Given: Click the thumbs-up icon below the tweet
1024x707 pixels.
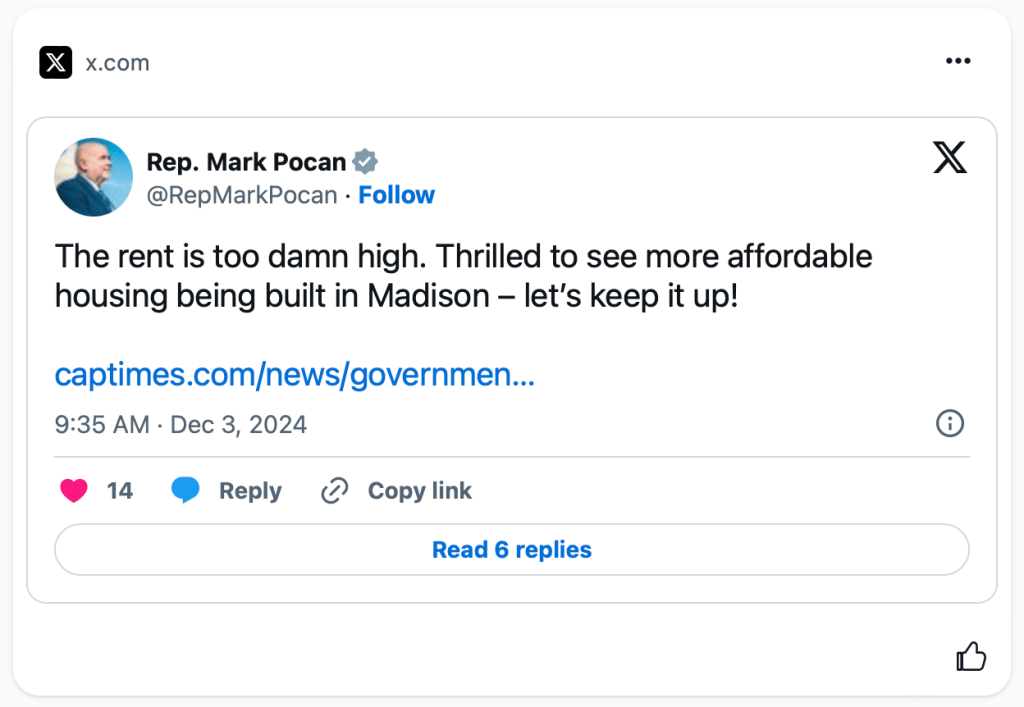Looking at the screenshot, I should [971, 657].
